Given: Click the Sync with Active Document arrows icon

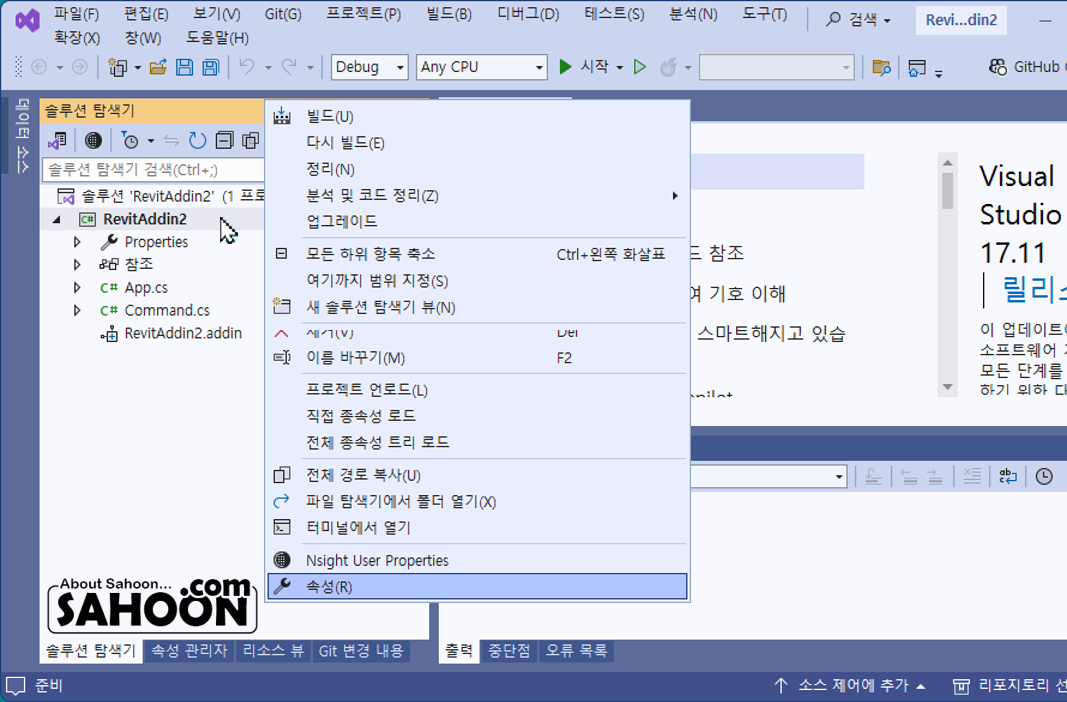Looking at the screenshot, I should coord(171,140).
